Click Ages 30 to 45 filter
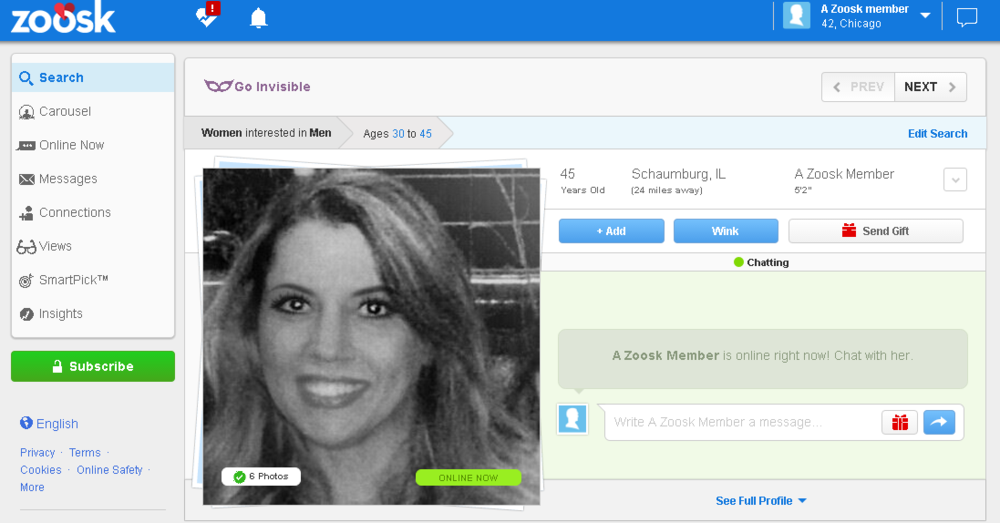Screen dimensions: 1000x523 (x=397, y=133)
